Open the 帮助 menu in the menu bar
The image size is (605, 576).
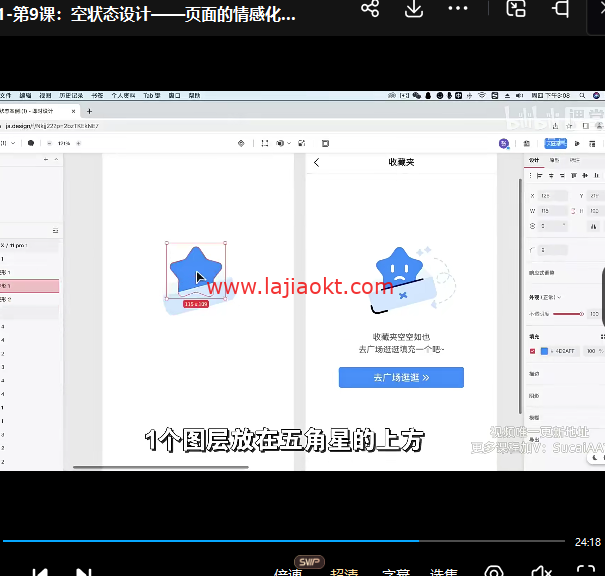tap(194, 95)
